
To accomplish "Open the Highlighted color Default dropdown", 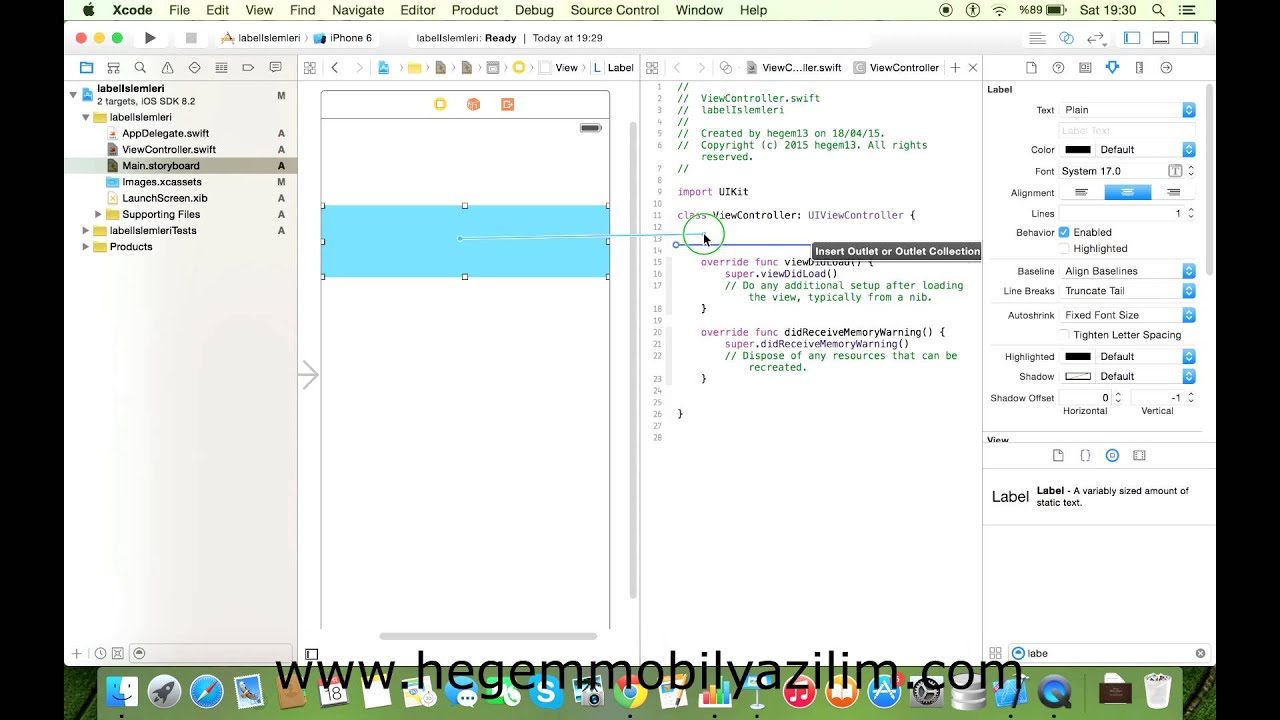I will pyautogui.click(x=1146, y=356).
